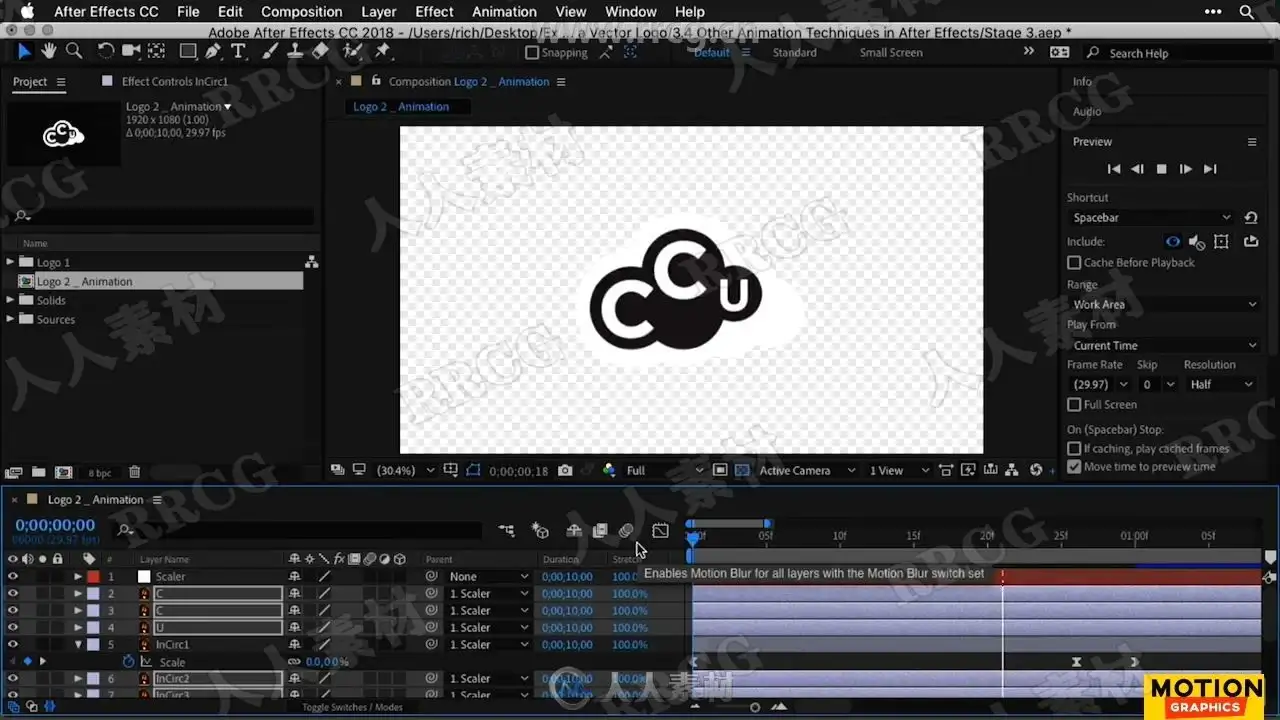Hide the U layer with its eye icon

click(x=13, y=627)
